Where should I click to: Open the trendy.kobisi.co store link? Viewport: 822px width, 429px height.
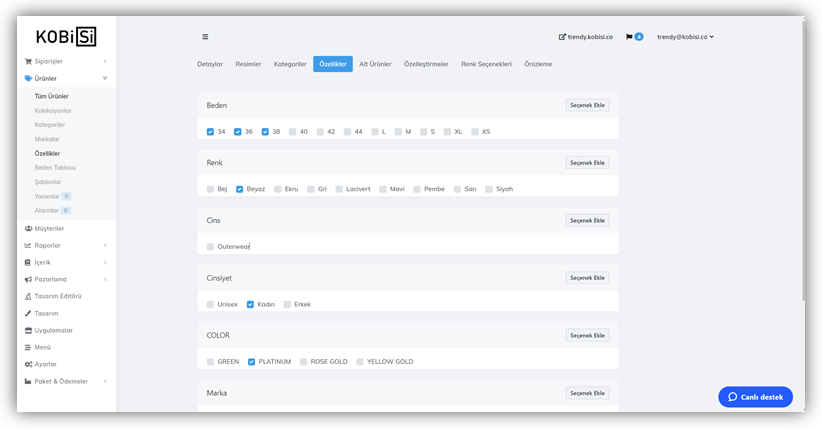[x=585, y=37]
